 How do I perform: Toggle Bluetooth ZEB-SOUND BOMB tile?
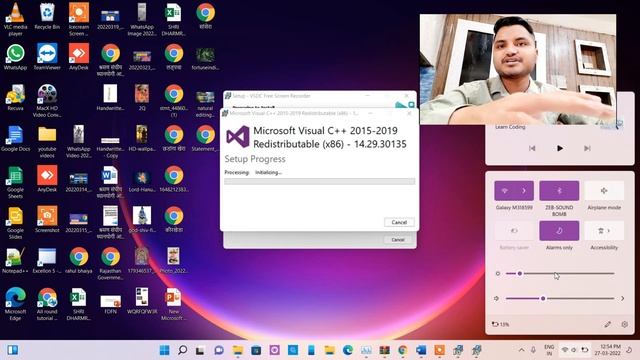[x=559, y=191]
